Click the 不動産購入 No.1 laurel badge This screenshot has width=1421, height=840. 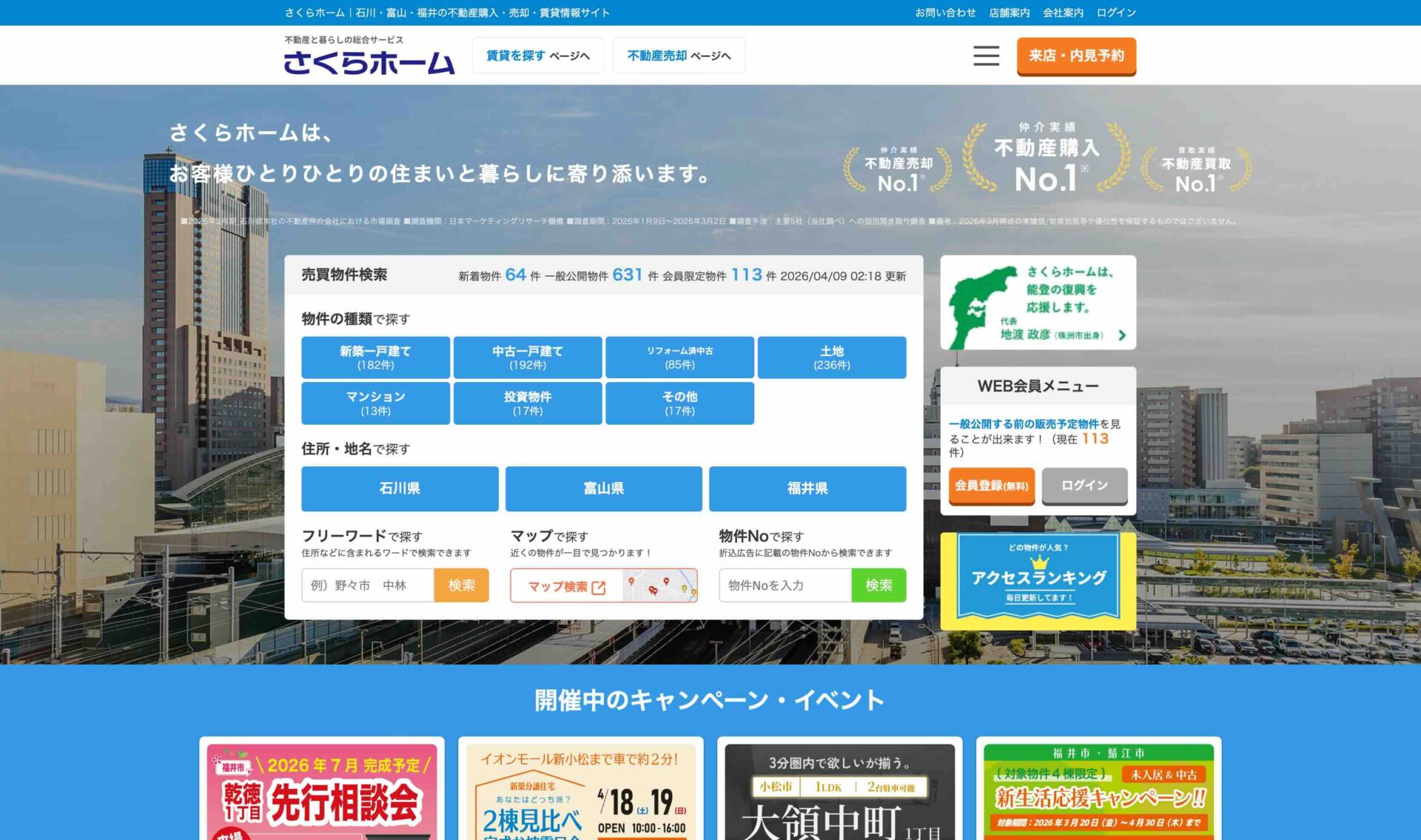(x=1046, y=159)
